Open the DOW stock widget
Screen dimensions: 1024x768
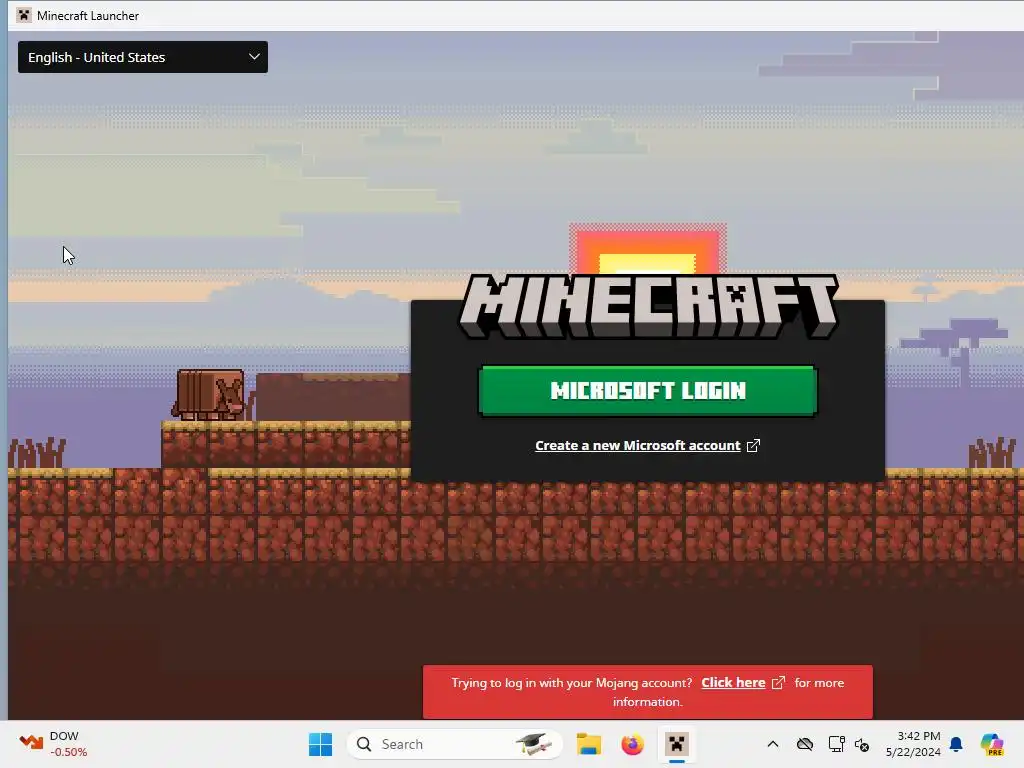[x=54, y=744]
